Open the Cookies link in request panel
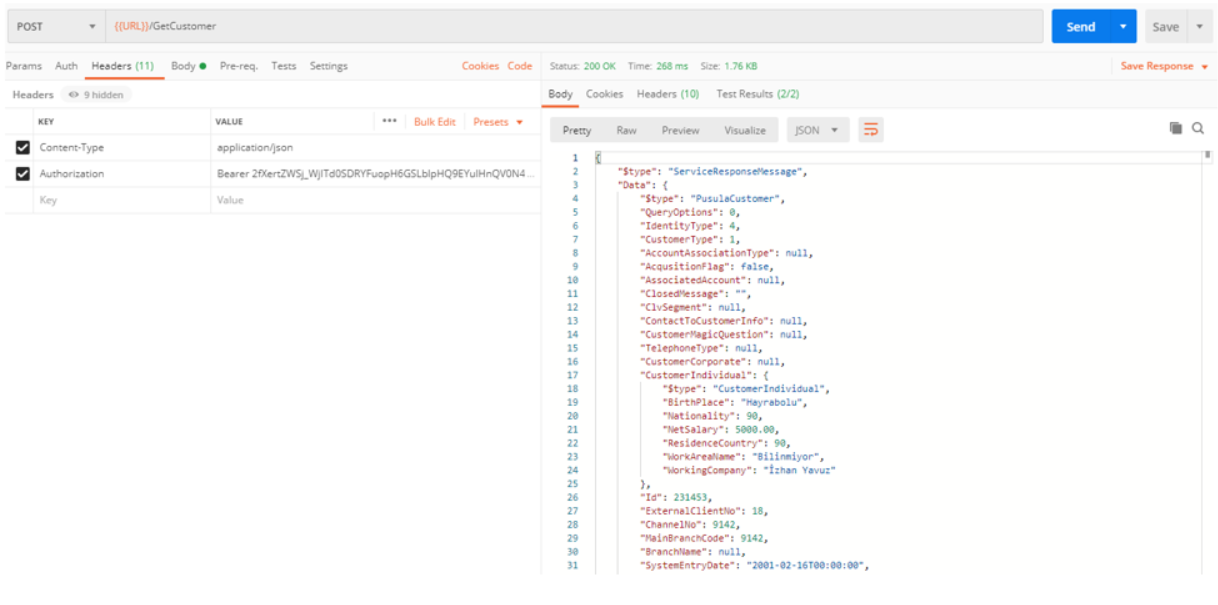 [x=480, y=66]
